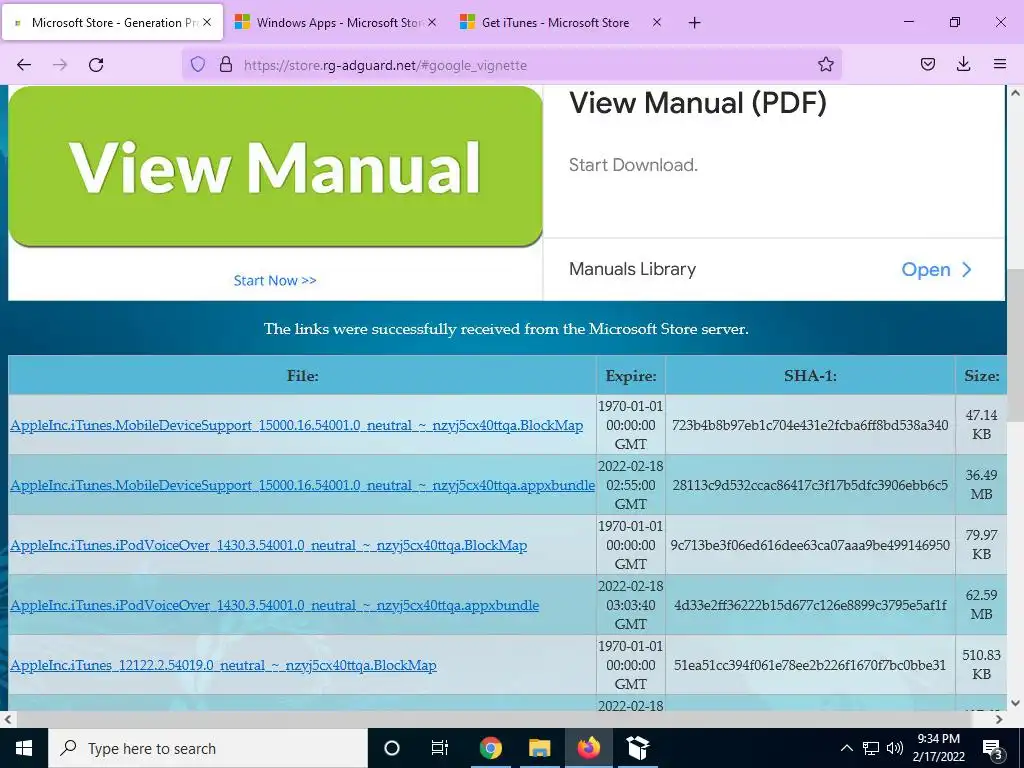Click the File: column header
This screenshot has height=768, width=1024.
click(302, 376)
